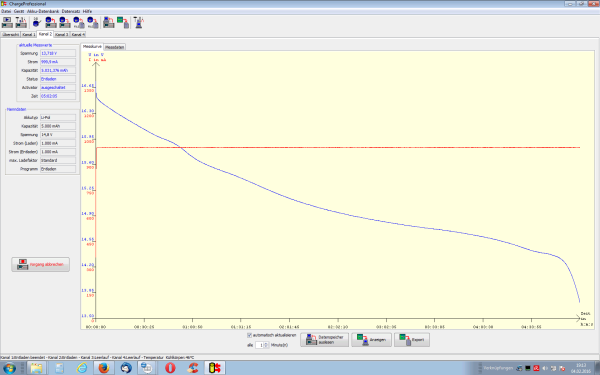Click the Minute(n) interval spinner arrows
The image size is (600, 375).
click(x=266, y=345)
